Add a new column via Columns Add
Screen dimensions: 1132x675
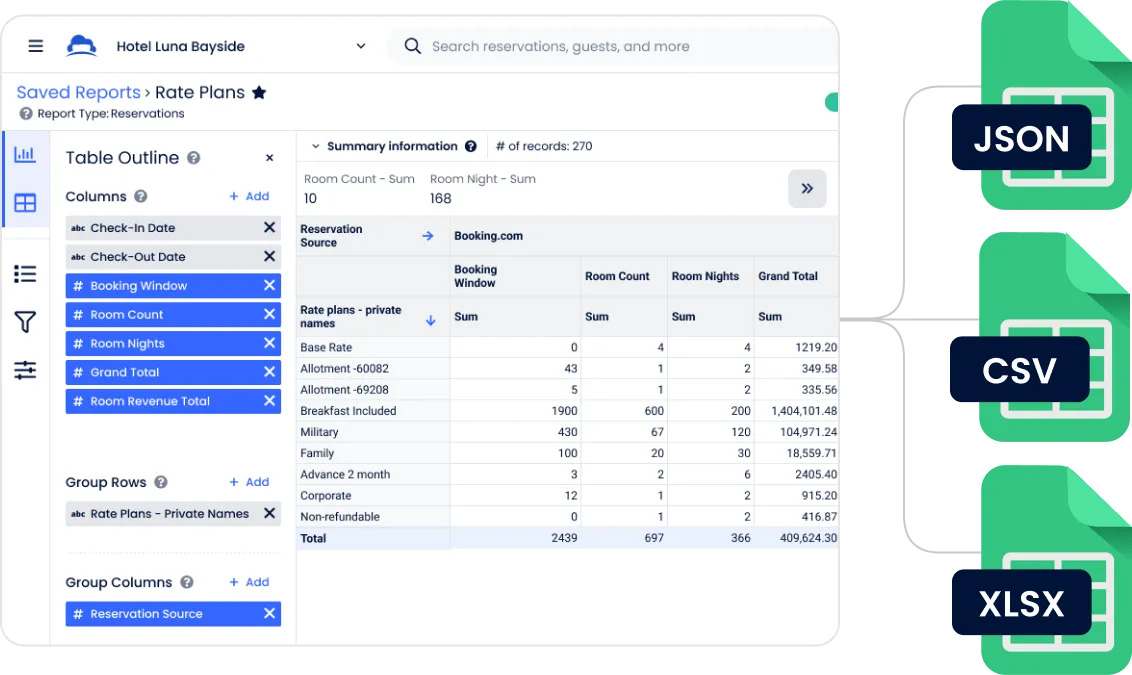[249, 197]
